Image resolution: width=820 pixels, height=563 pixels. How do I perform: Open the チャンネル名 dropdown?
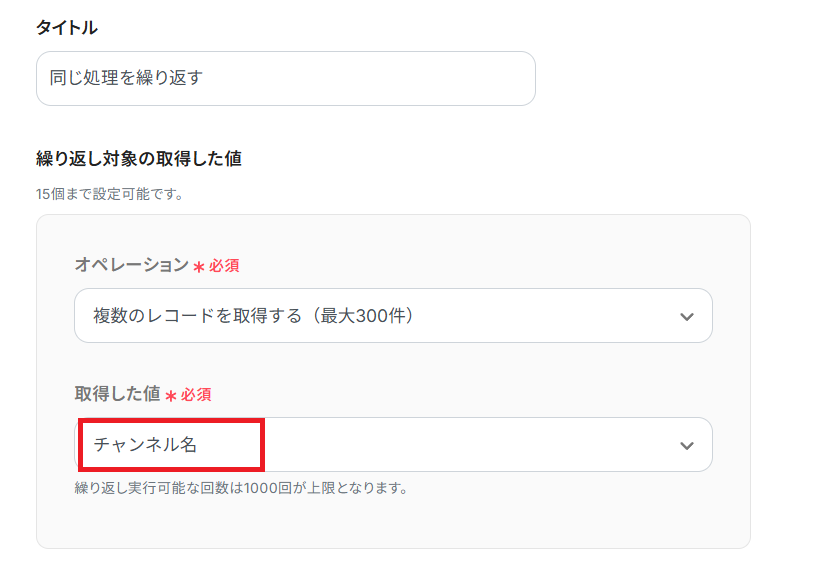click(x=392, y=445)
